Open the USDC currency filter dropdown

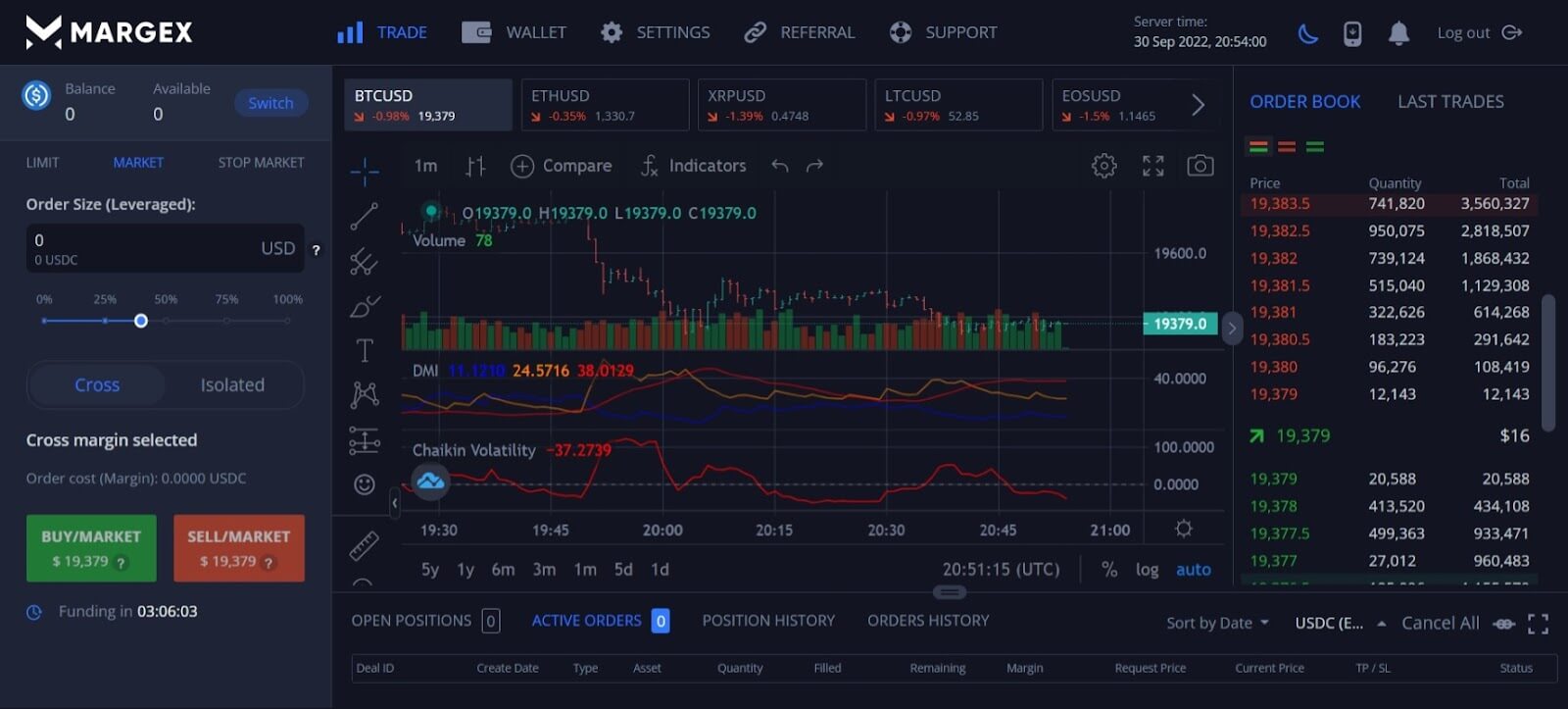(x=1340, y=623)
